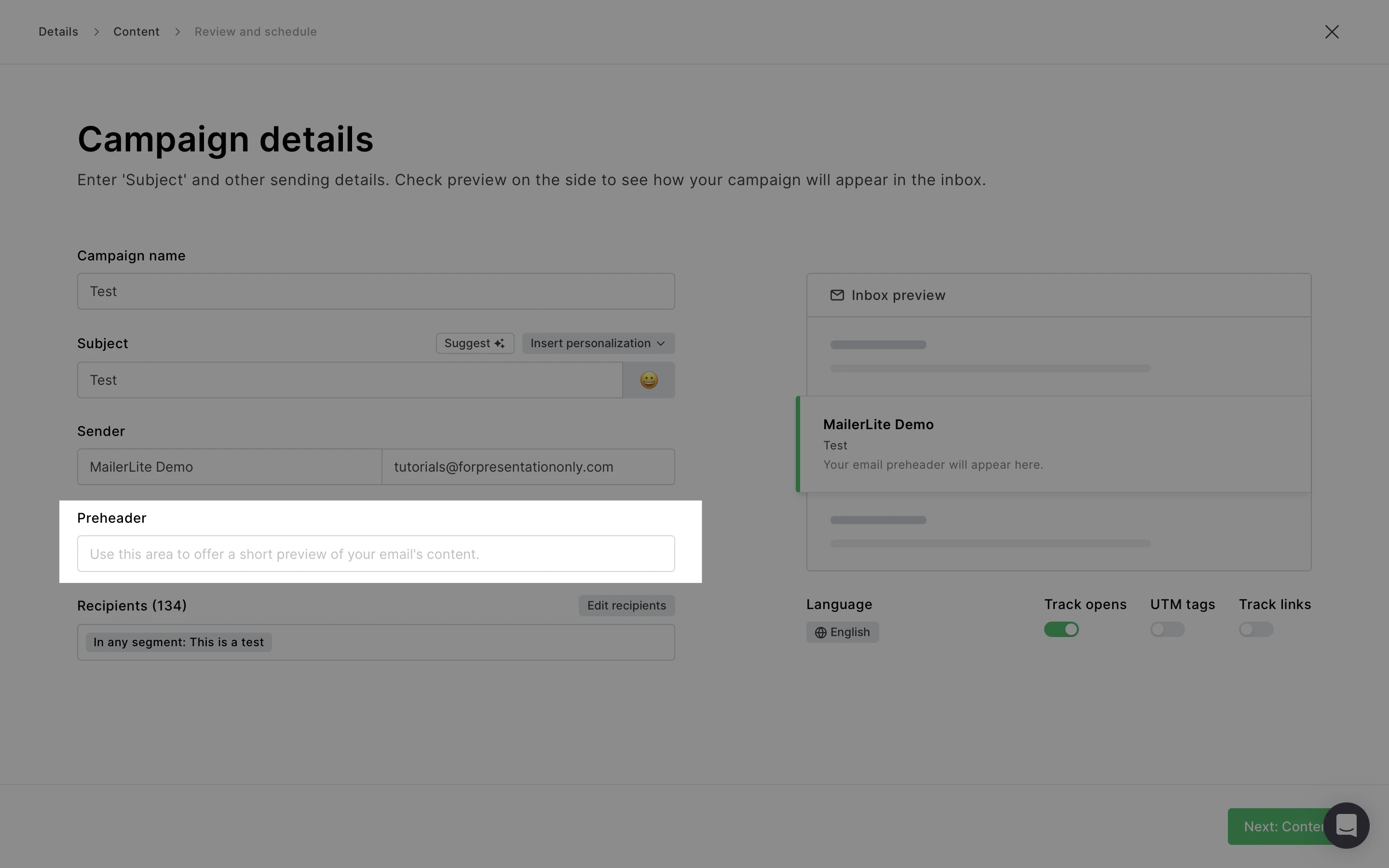Go to the Content breadcrumb step

[136, 32]
